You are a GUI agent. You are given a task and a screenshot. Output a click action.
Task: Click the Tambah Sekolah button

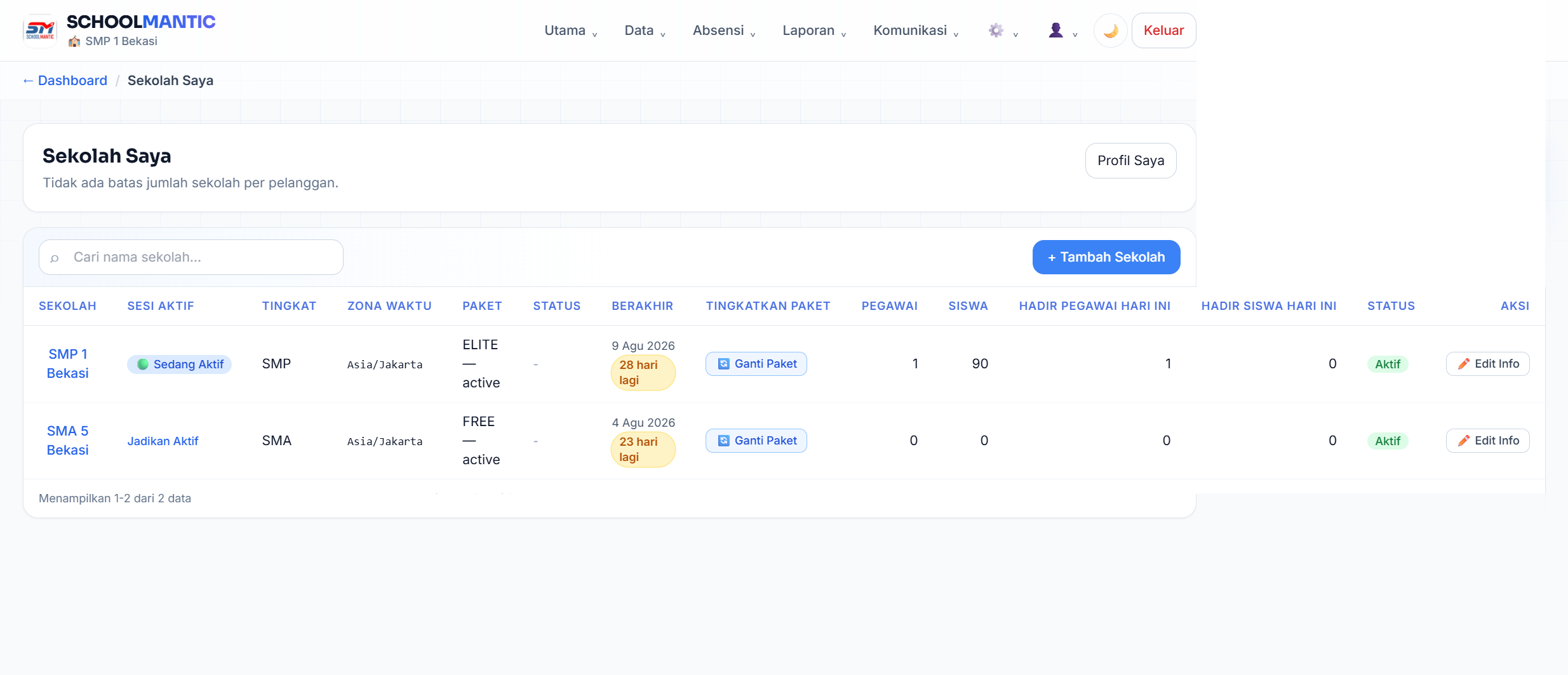pos(1106,257)
